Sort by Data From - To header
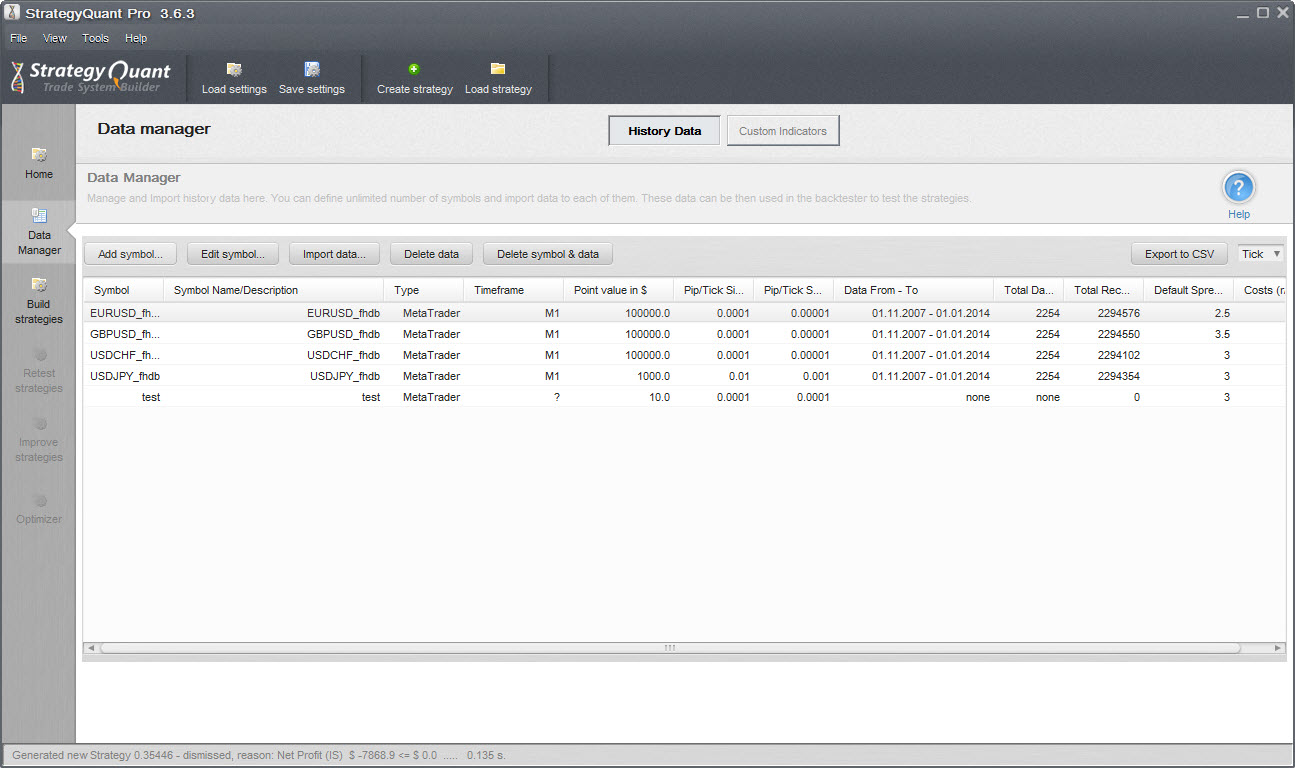The width and height of the screenshot is (1295, 768). (913, 290)
